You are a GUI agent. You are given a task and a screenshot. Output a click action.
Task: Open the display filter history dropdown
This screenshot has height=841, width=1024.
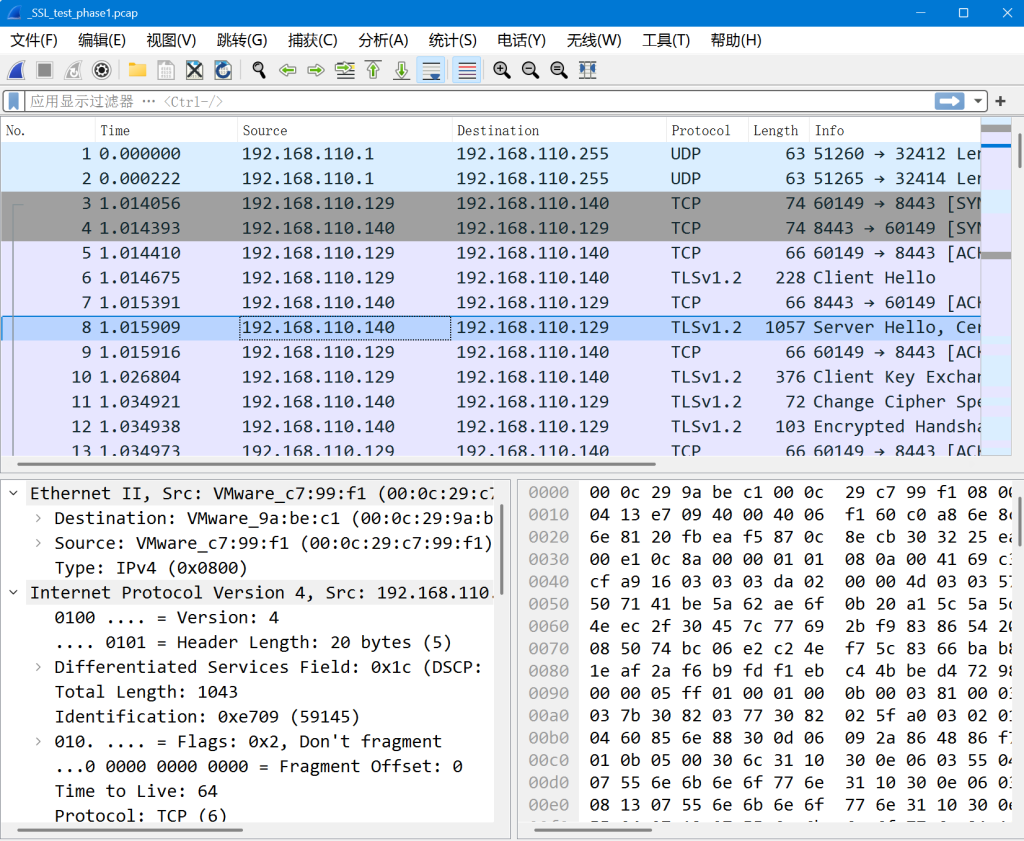coord(977,101)
